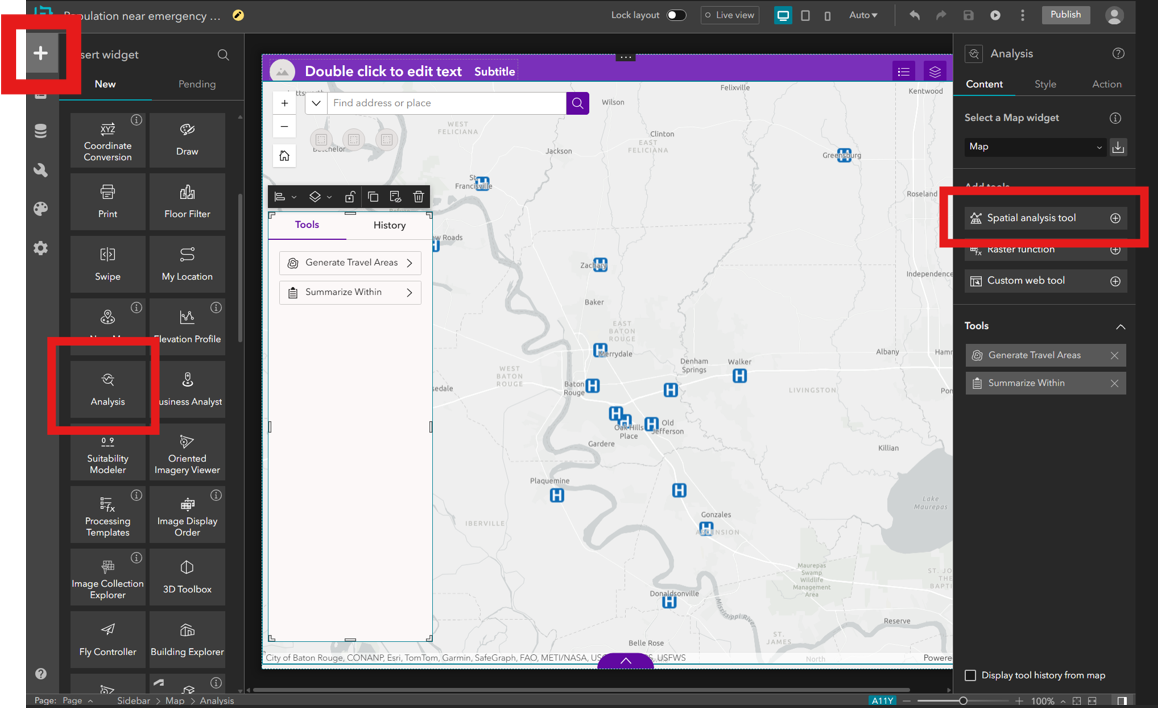Select the Draw widget icon
The image size is (1158, 708).
pyautogui.click(x=187, y=140)
